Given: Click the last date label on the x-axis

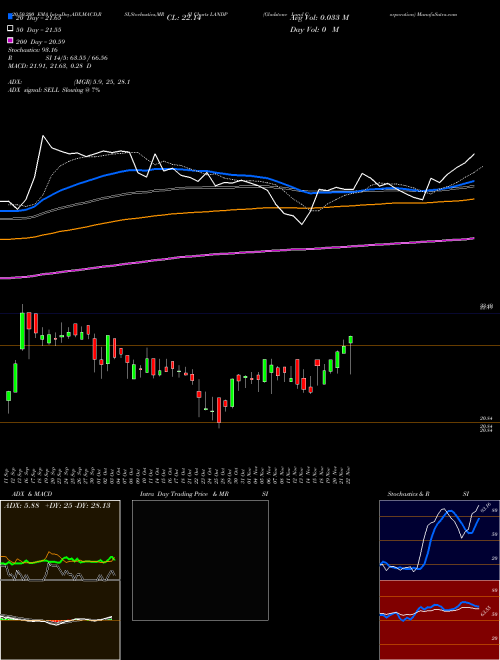Looking at the screenshot, I should pos(350,475).
